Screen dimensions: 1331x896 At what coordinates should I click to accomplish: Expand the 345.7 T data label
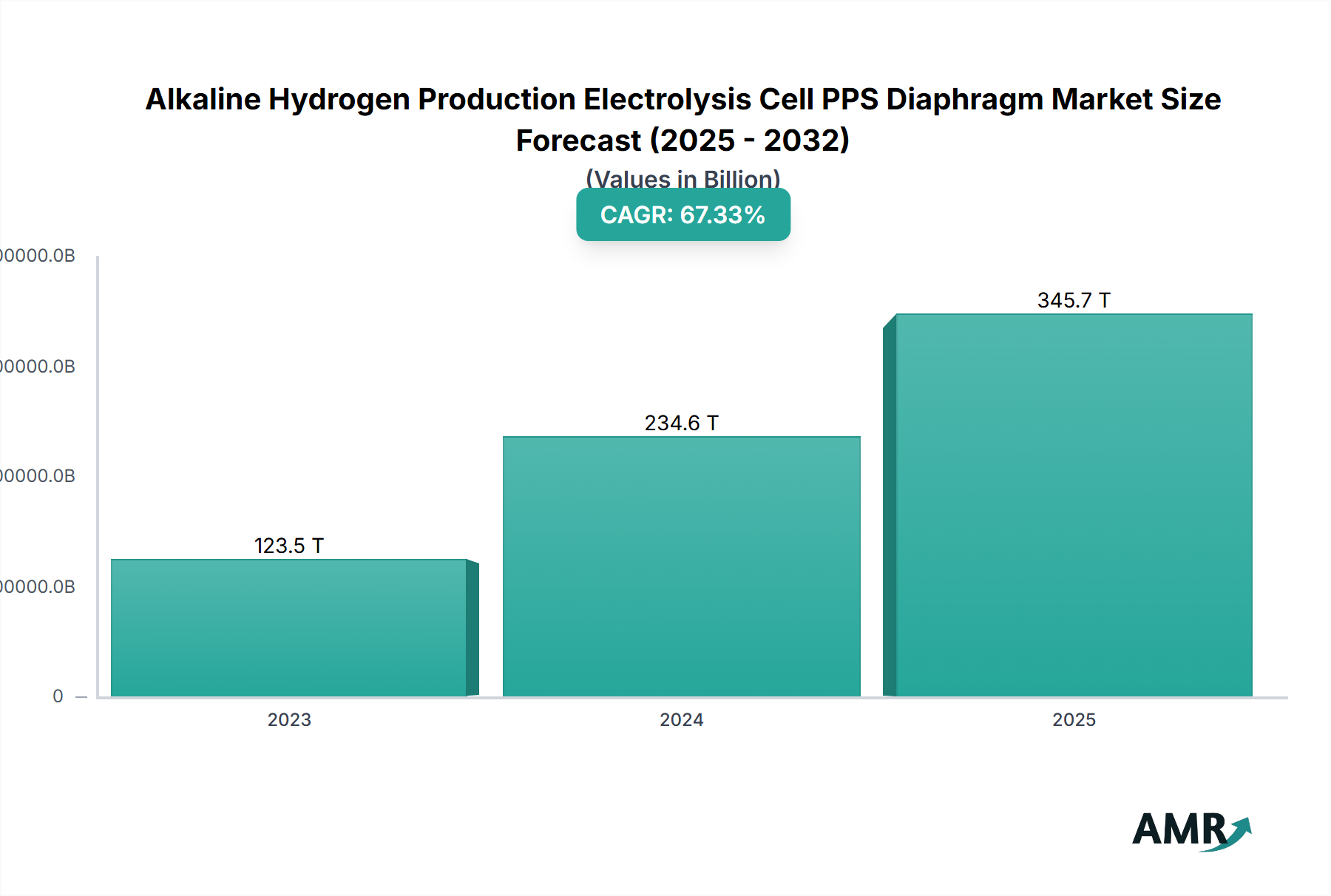(x=1074, y=300)
